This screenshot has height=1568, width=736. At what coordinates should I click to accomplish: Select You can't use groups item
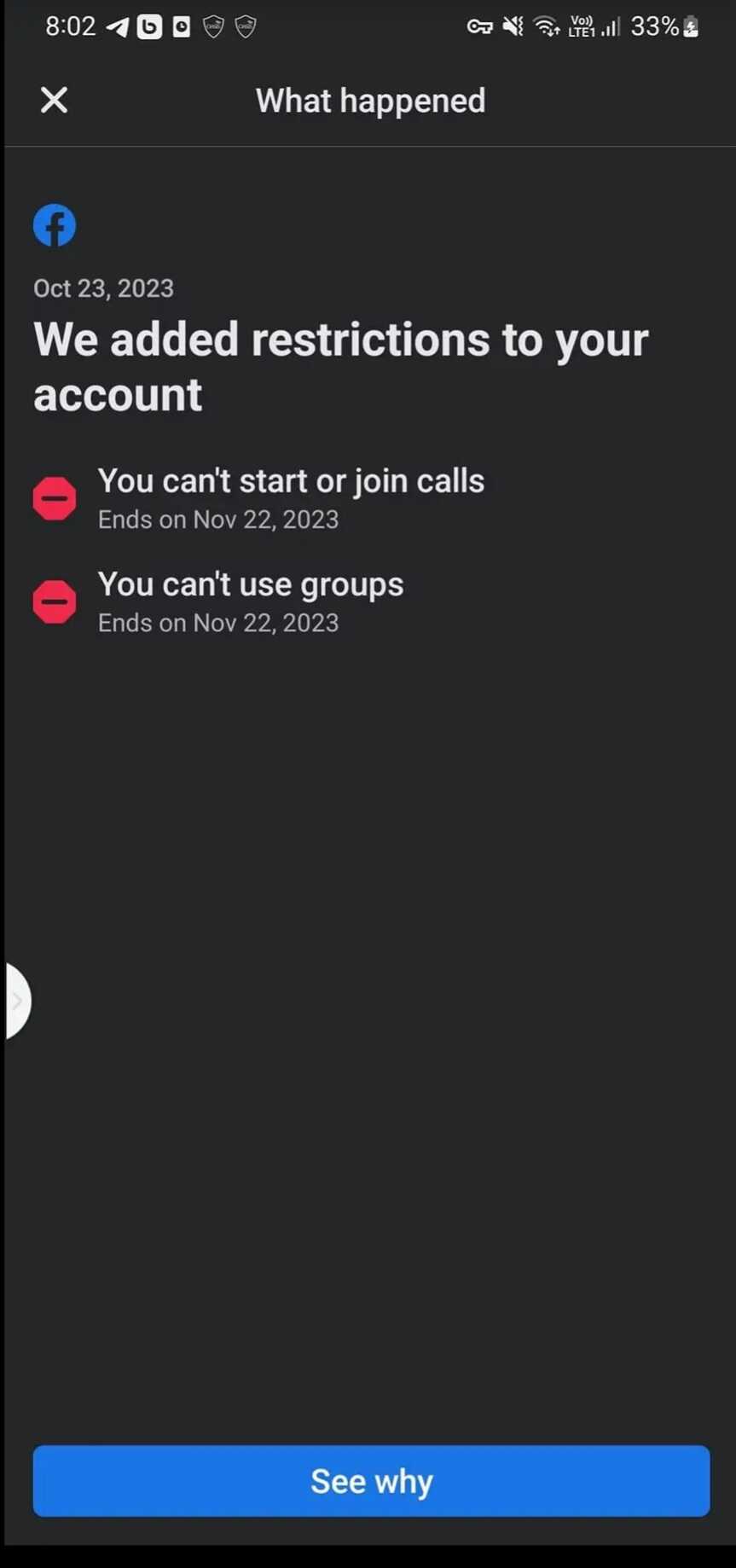click(x=251, y=585)
